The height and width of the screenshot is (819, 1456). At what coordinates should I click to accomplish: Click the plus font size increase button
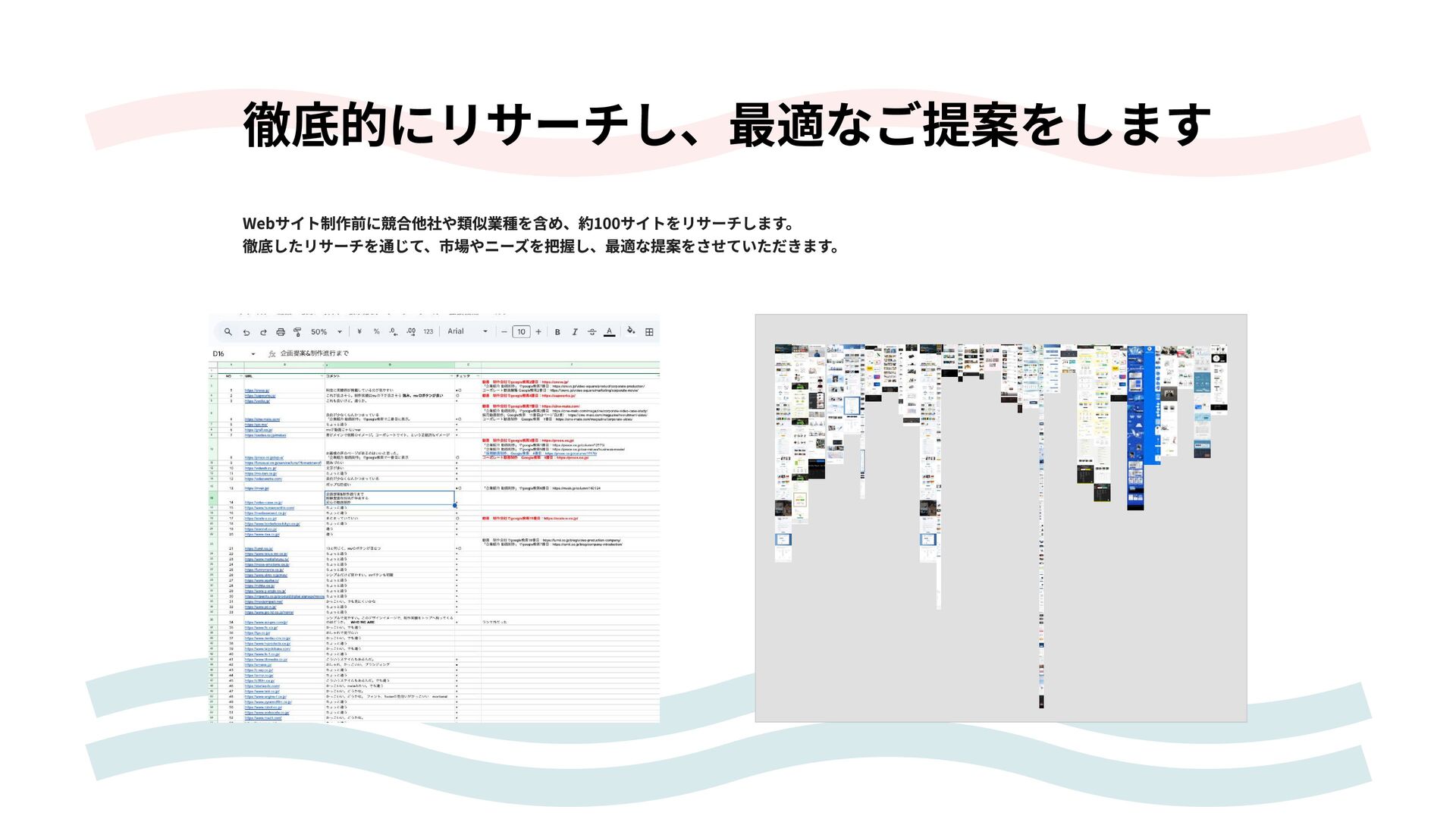(538, 332)
